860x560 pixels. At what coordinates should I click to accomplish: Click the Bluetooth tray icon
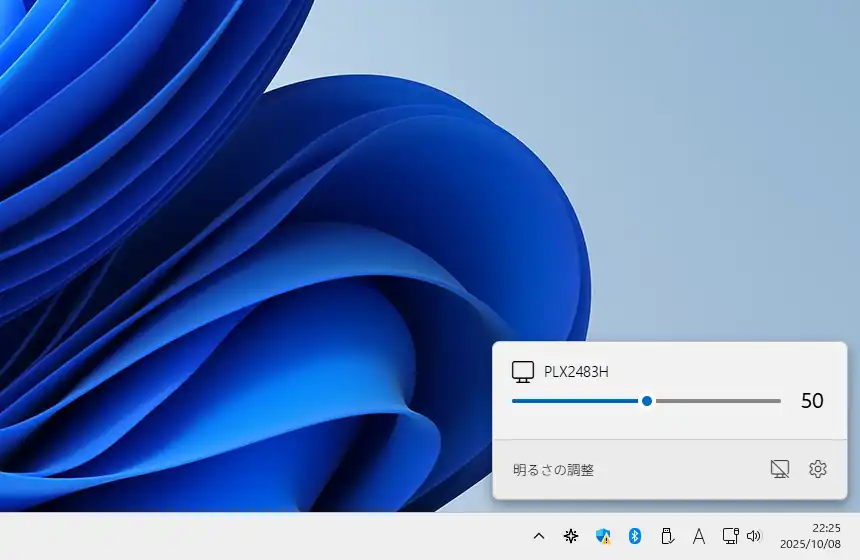pyautogui.click(x=634, y=536)
